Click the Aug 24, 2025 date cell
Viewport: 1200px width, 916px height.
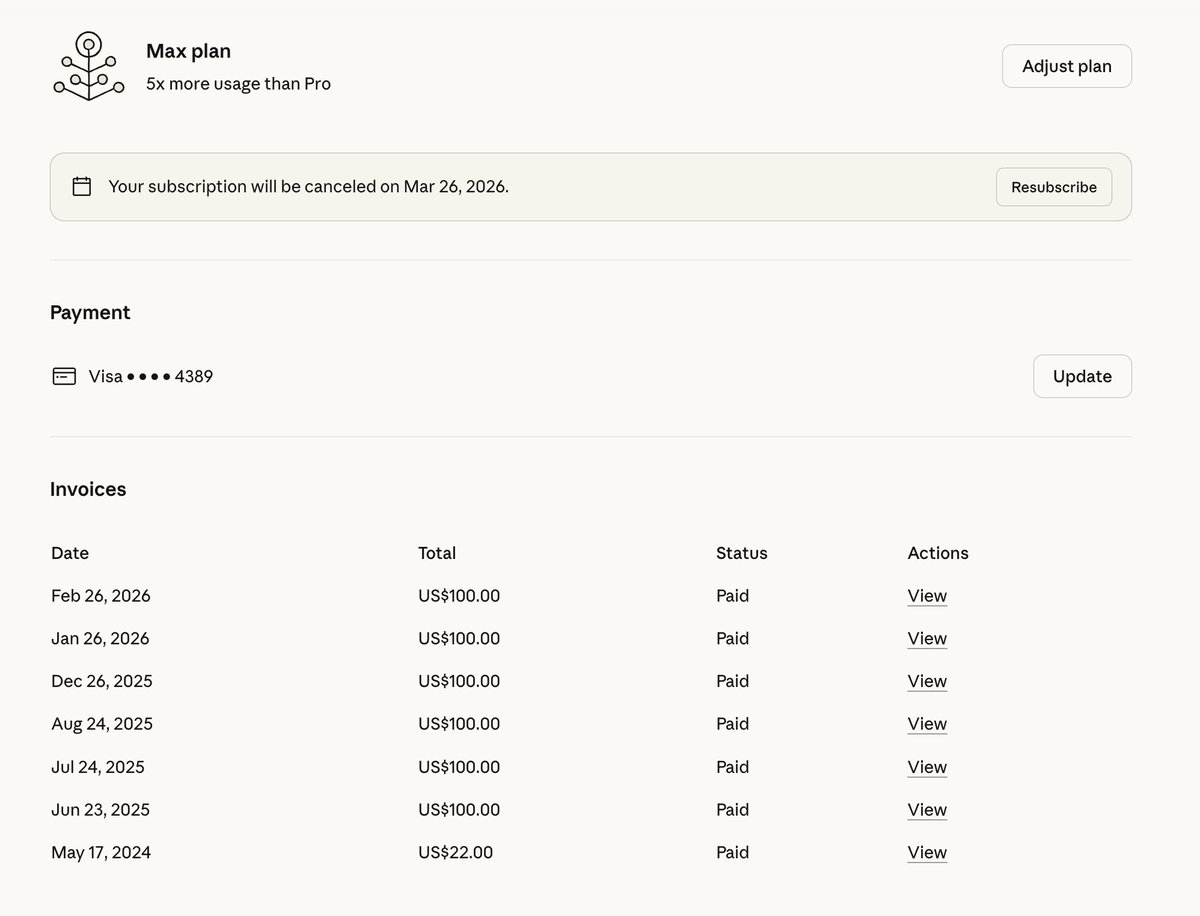[102, 724]
